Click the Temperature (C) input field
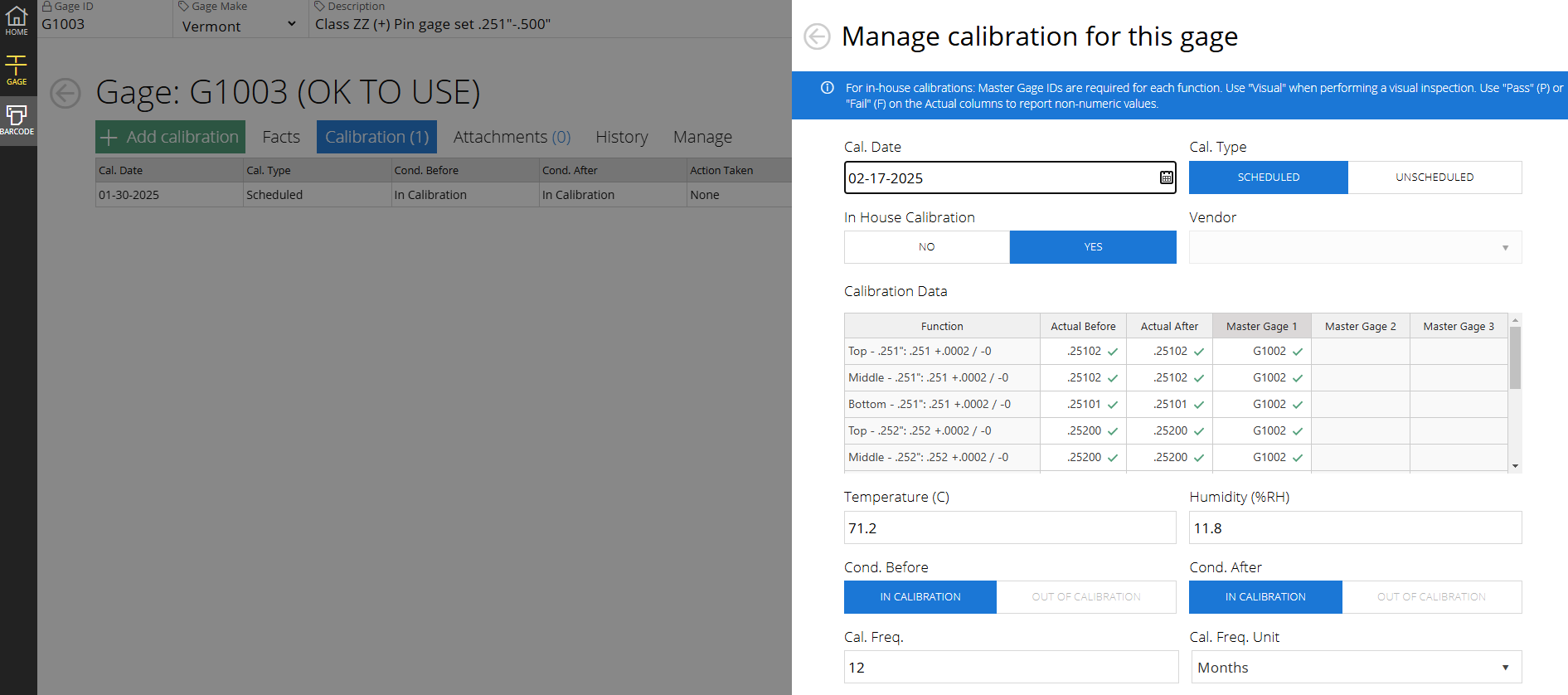 [x=1009, y=528]
